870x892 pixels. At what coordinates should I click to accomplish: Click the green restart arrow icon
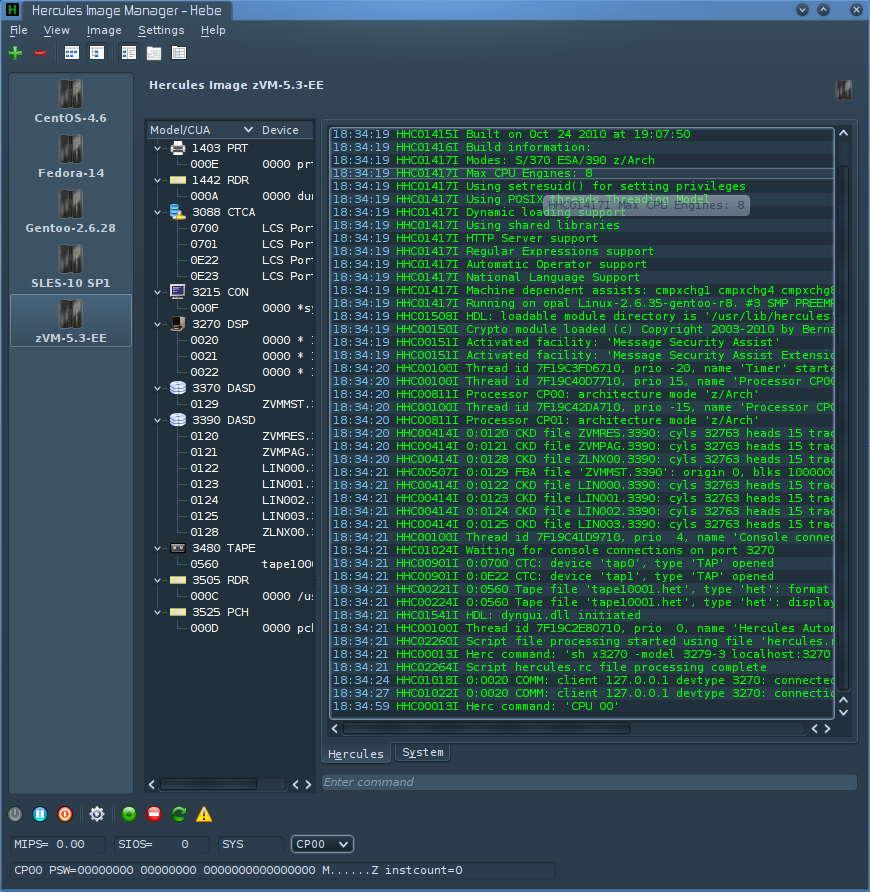(179, 814)
